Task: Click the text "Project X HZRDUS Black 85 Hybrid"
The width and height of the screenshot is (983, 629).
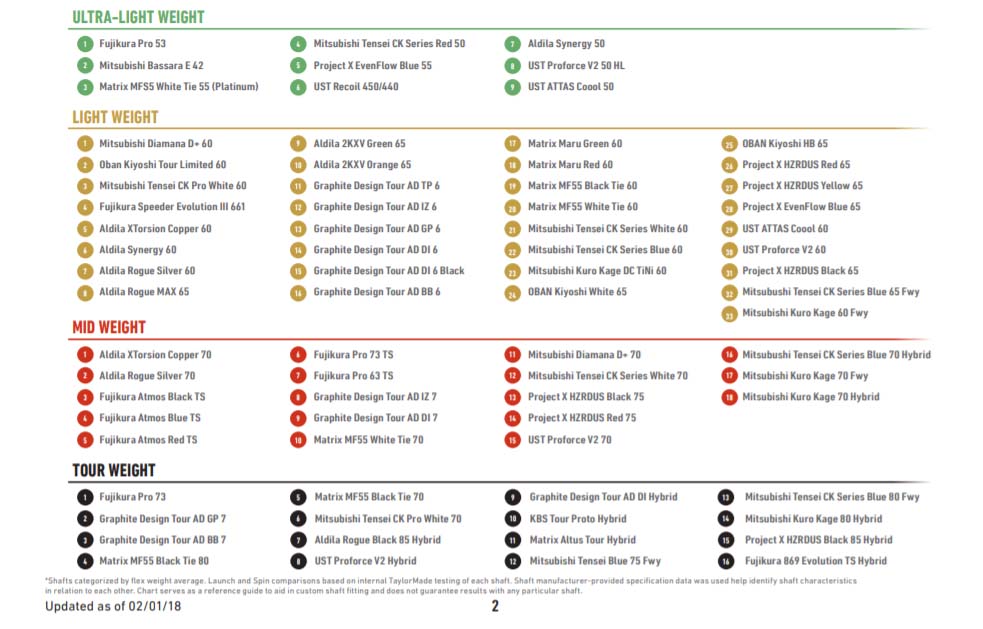Action: point(818,540)
